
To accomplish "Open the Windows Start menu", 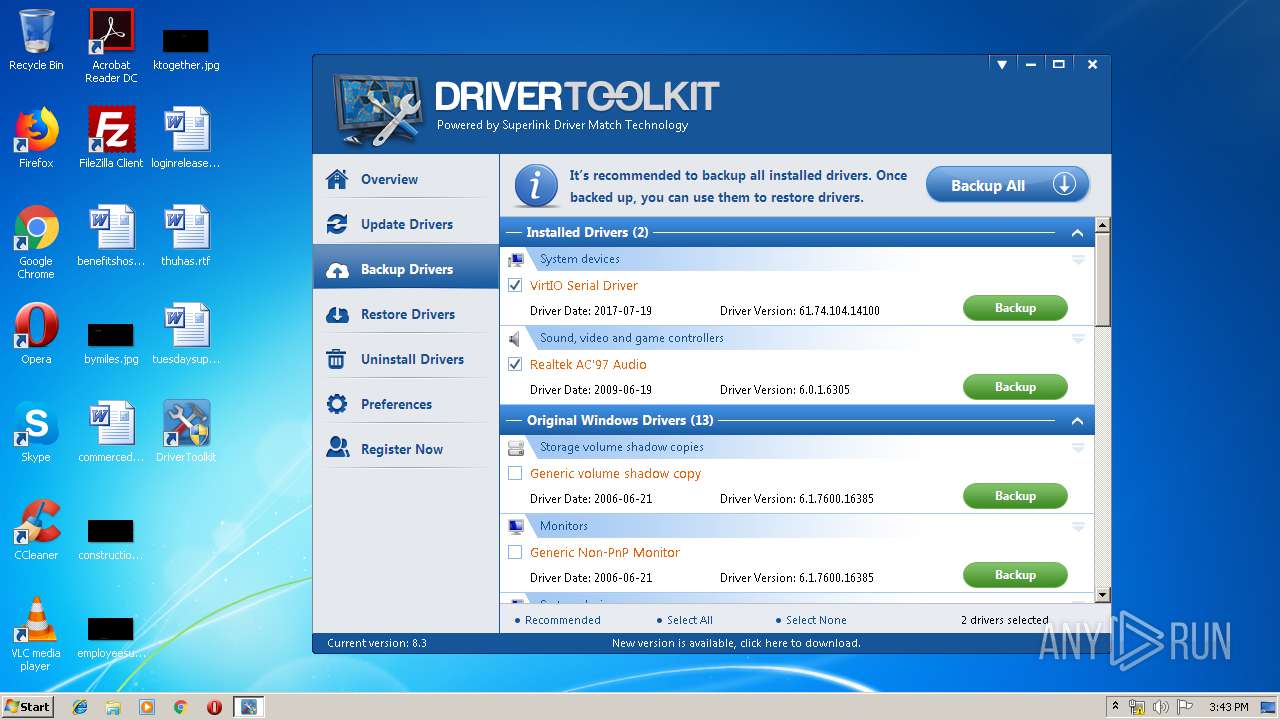I will coord(28,707).
